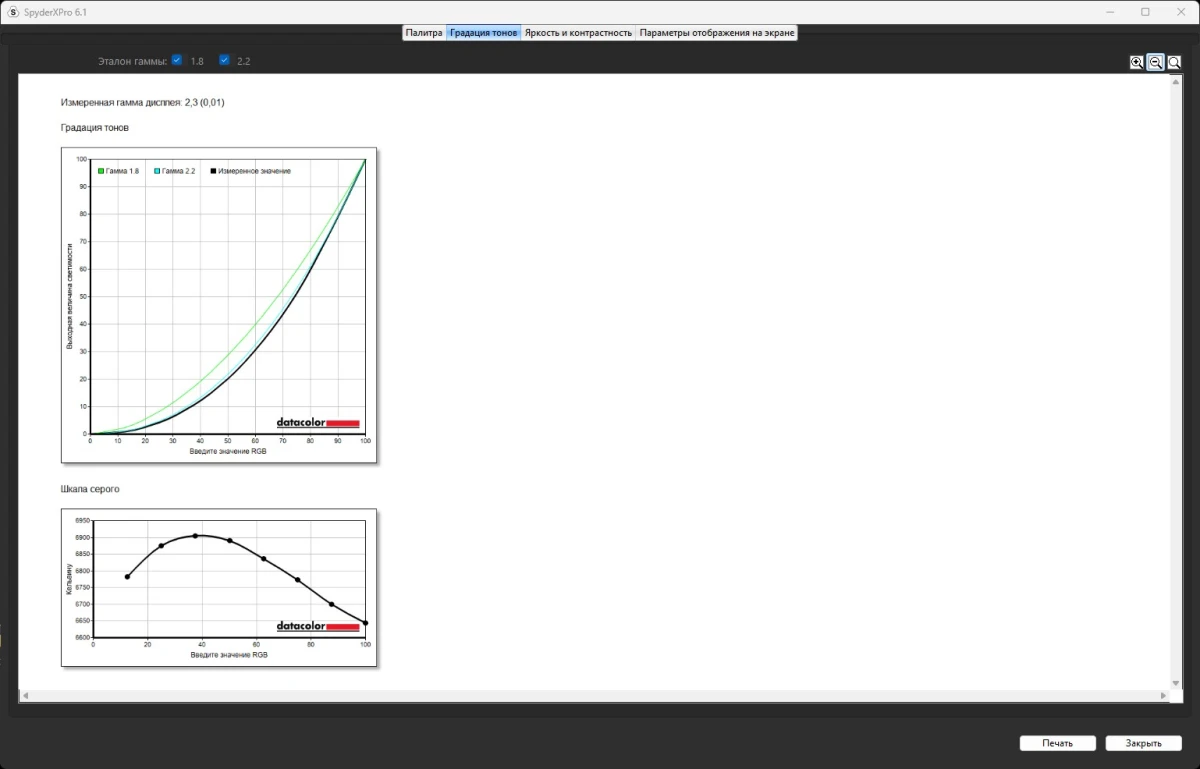Go to Параметры отображения на экране tab

[717, 33]
